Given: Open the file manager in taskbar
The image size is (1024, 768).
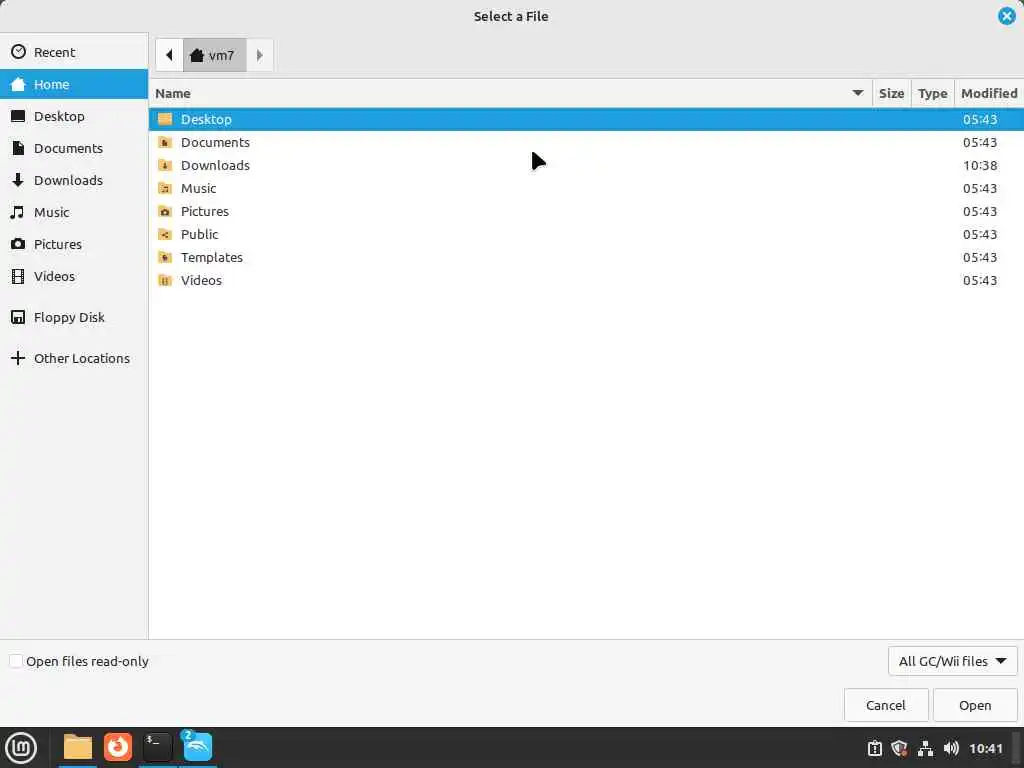Looking at the screenshot, I should 78,747.
